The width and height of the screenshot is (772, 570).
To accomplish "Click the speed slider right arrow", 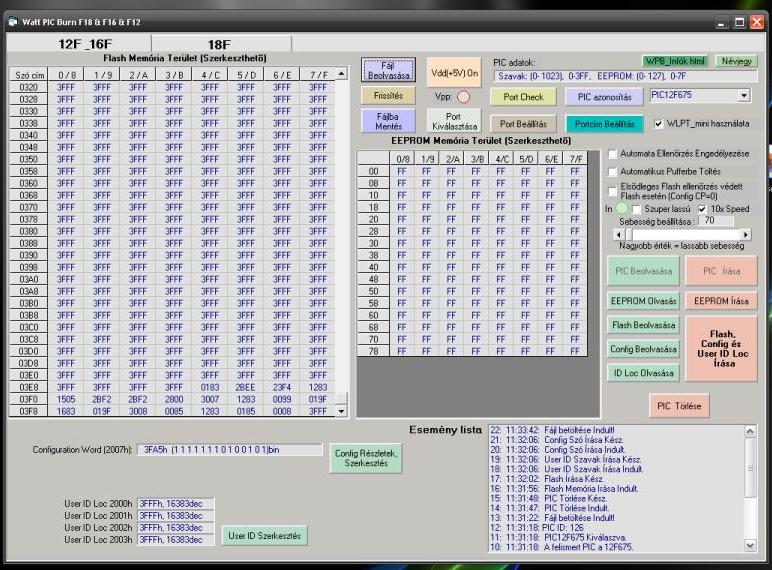I will pos(746,235).
